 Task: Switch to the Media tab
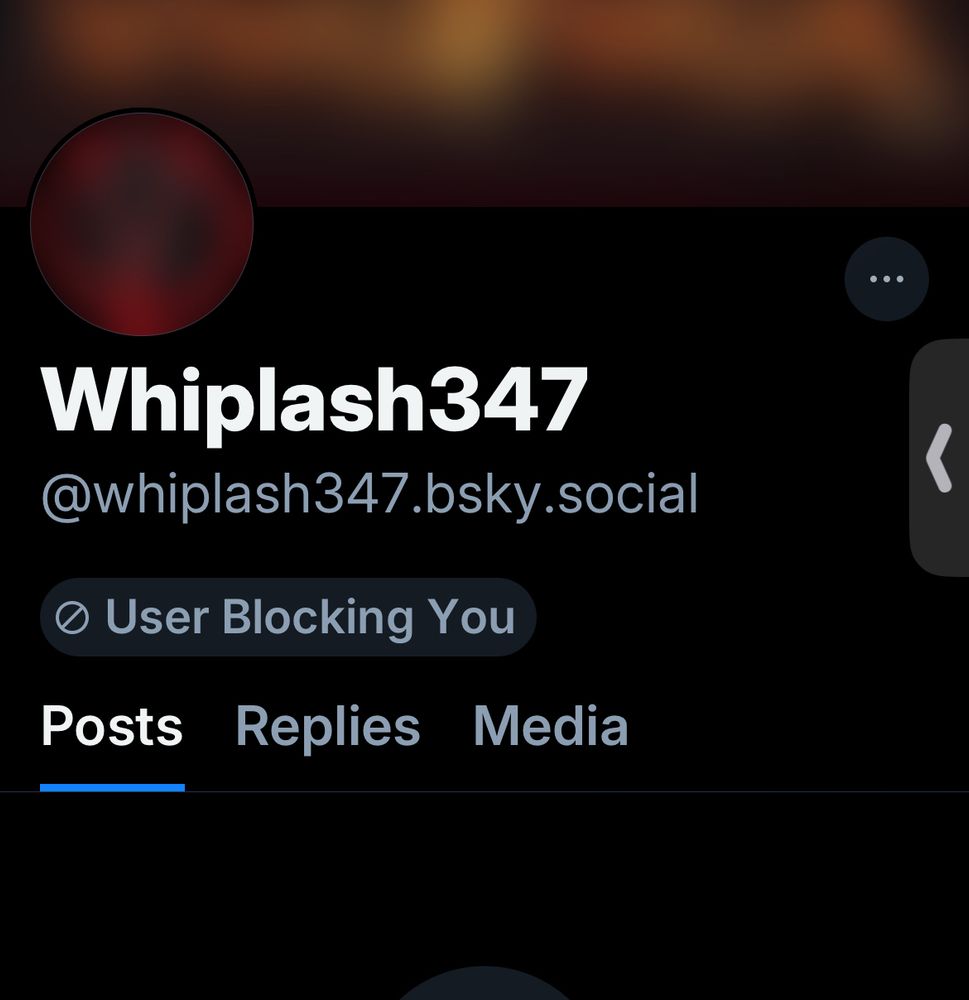(551, 726)
